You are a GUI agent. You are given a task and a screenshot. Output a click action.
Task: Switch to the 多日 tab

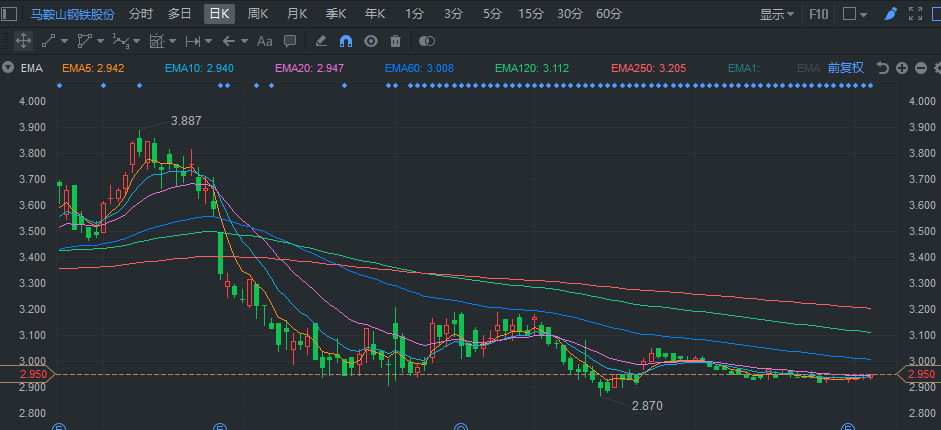(x=179, y=14)
